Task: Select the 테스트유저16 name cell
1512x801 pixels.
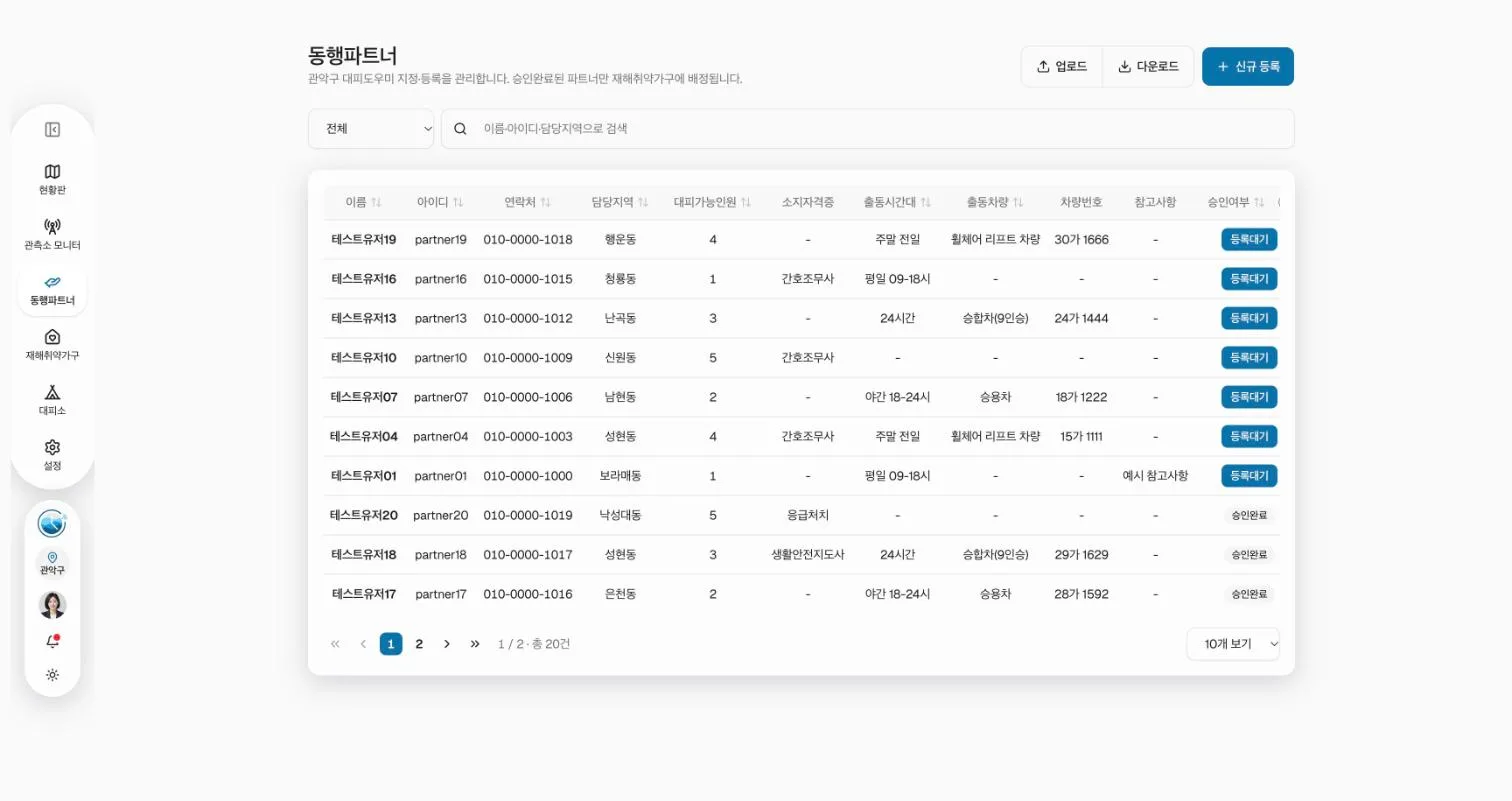Action: coord(364,279)
